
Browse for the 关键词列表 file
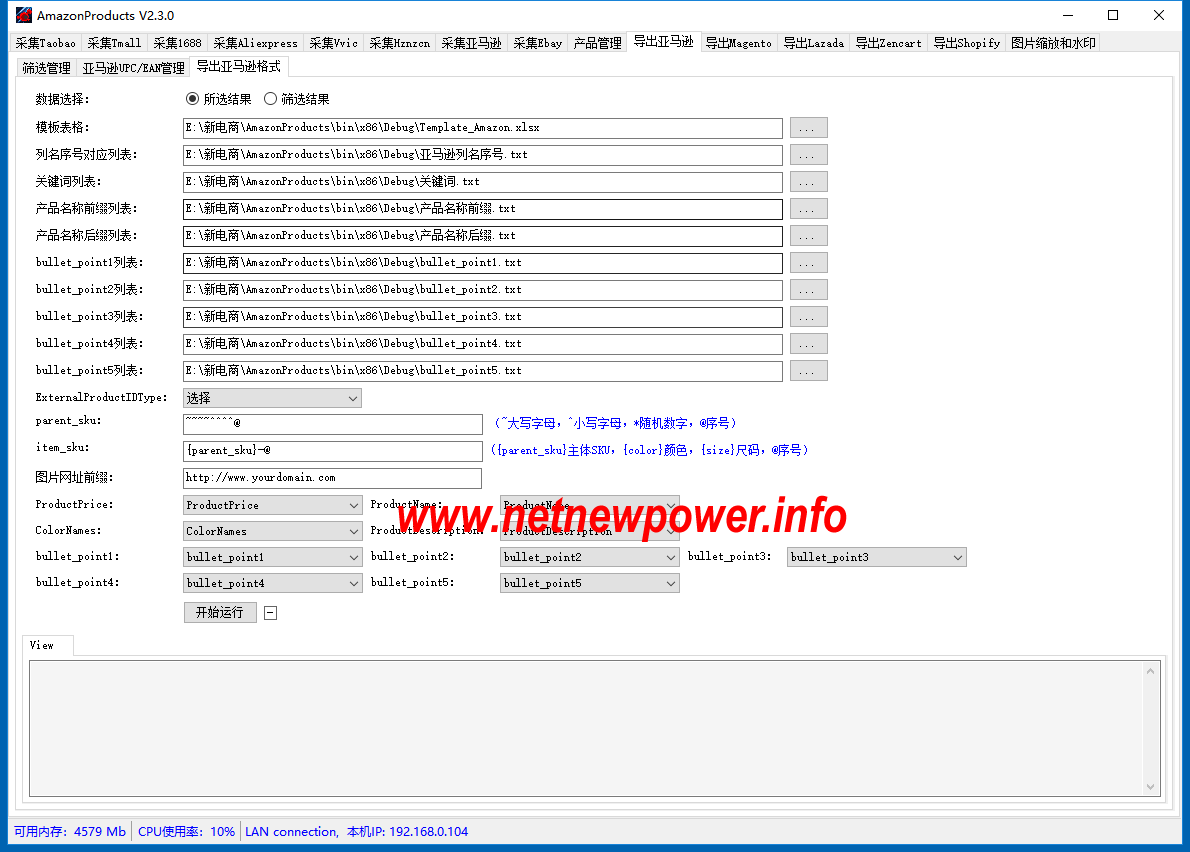pyautogui.click(x=808, y=182)
